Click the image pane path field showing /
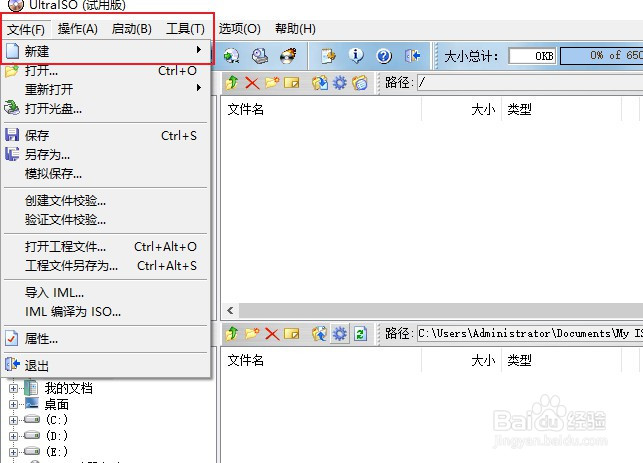643x463 pixels. (x=530, y=83)
